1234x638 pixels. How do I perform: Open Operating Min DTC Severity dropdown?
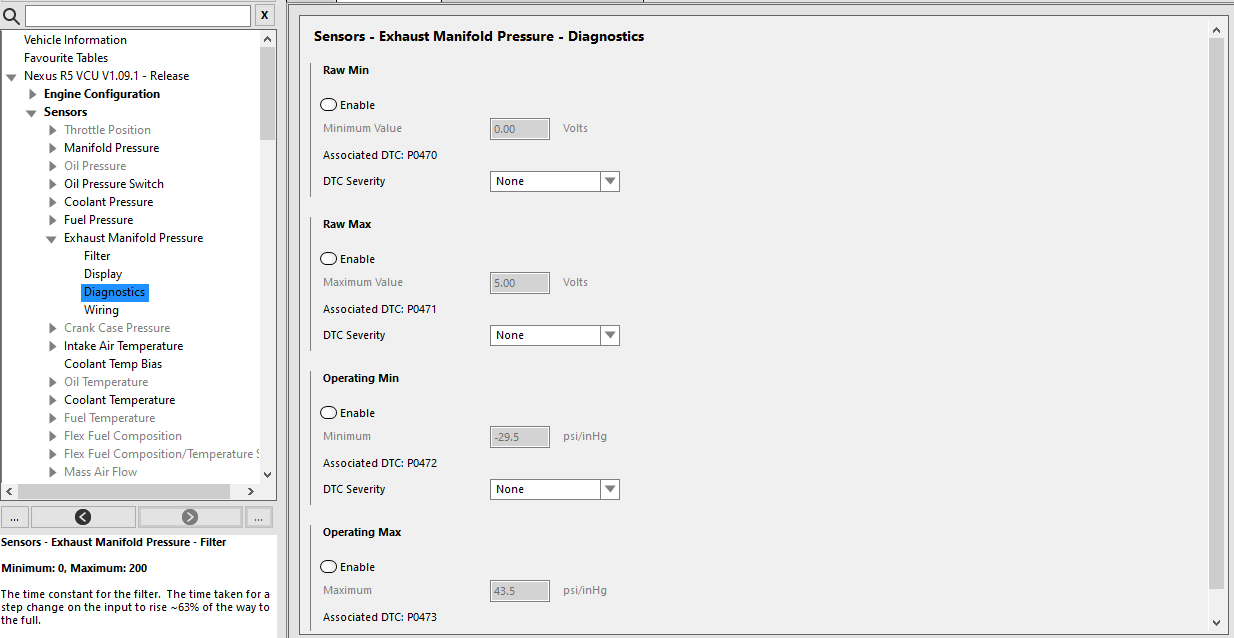click(610, 489)
